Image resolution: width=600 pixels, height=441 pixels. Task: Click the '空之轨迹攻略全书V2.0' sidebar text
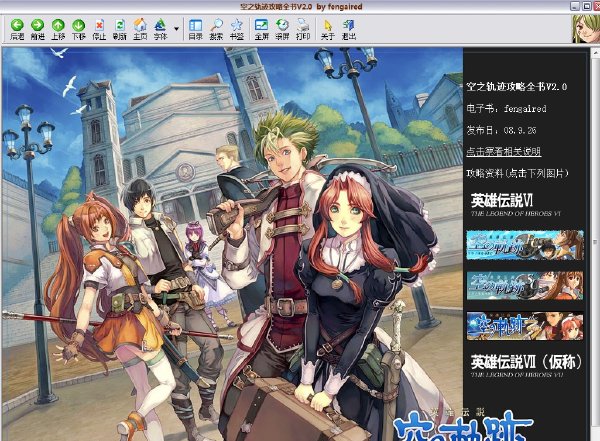[517, 87]
